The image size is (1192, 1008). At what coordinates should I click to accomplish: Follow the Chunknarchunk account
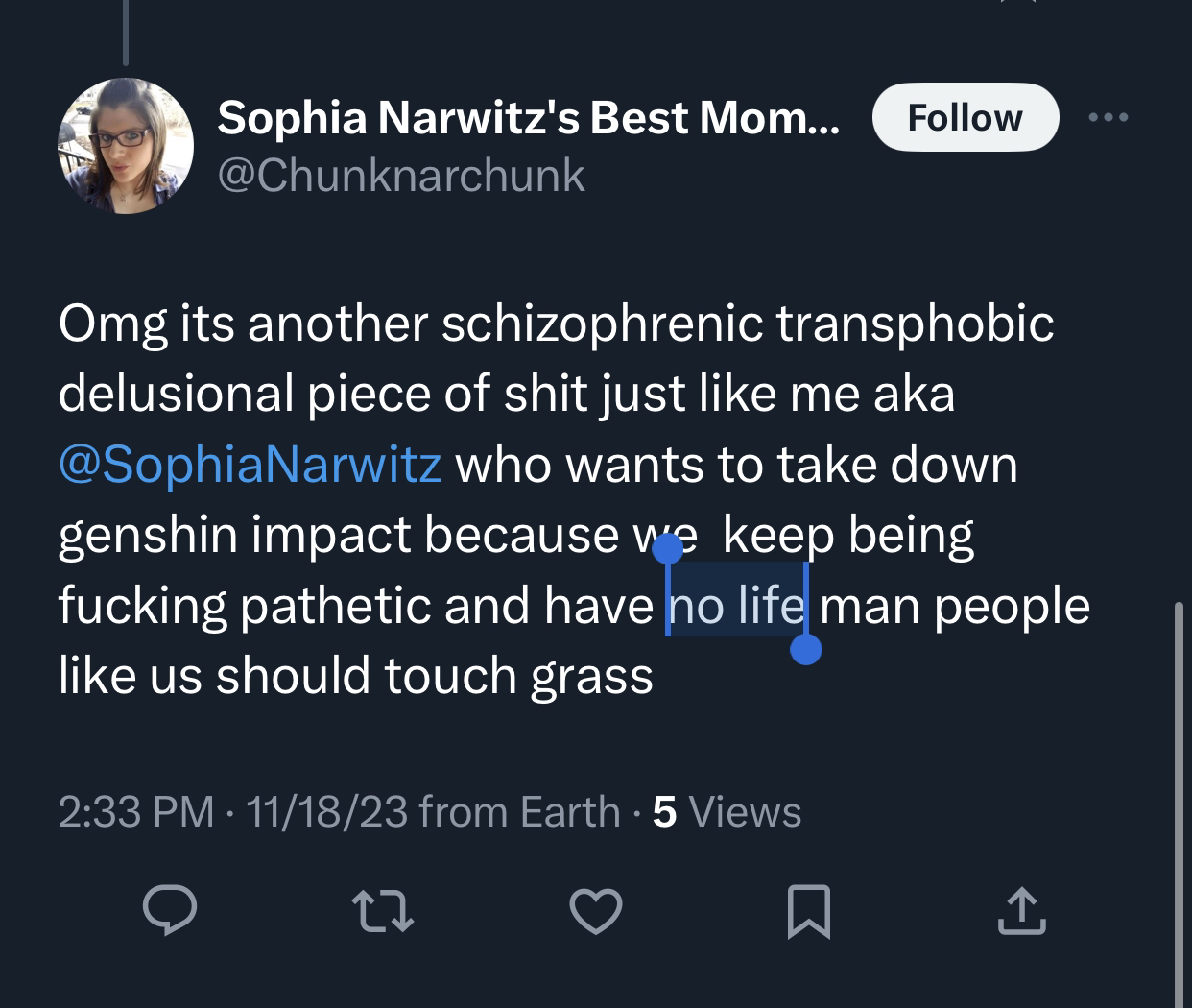pyautogui.click(x=965, y=117)
